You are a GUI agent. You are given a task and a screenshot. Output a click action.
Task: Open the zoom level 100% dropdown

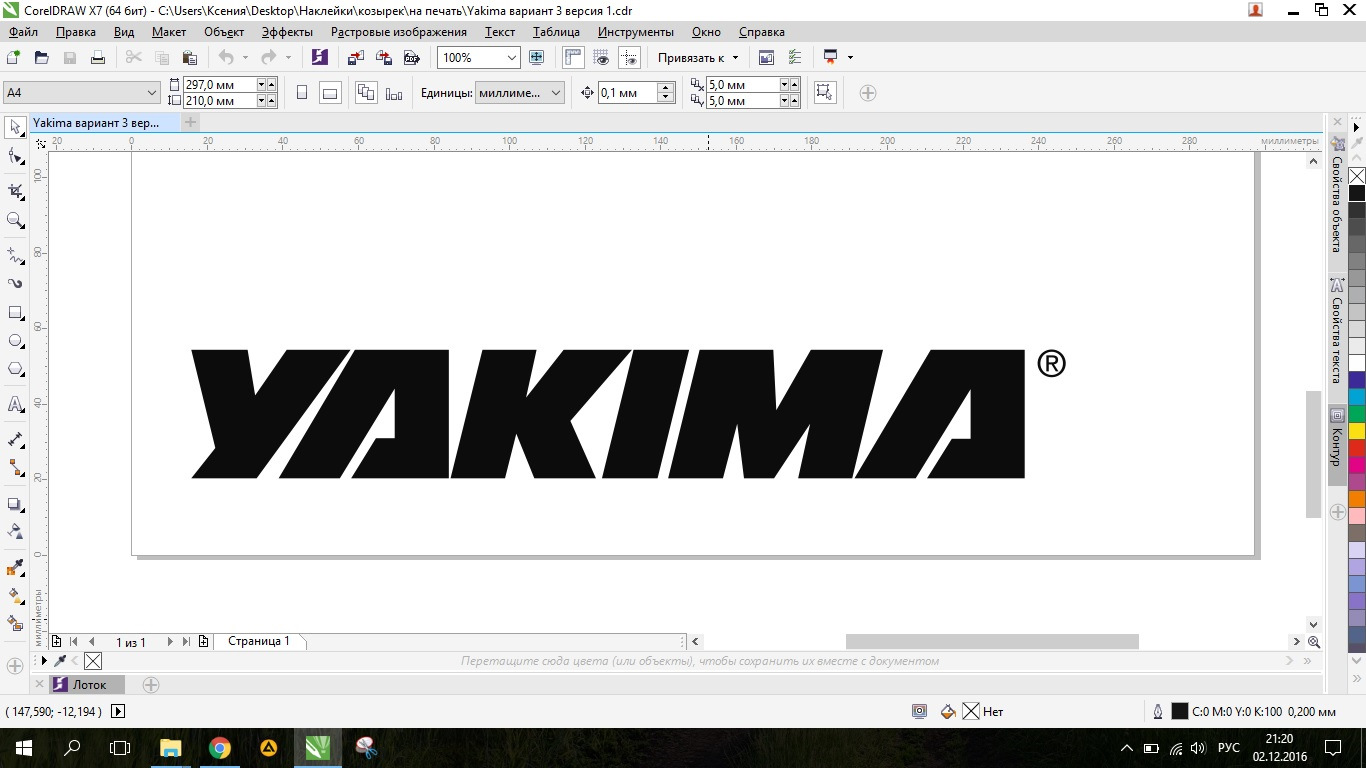[512, 58]
